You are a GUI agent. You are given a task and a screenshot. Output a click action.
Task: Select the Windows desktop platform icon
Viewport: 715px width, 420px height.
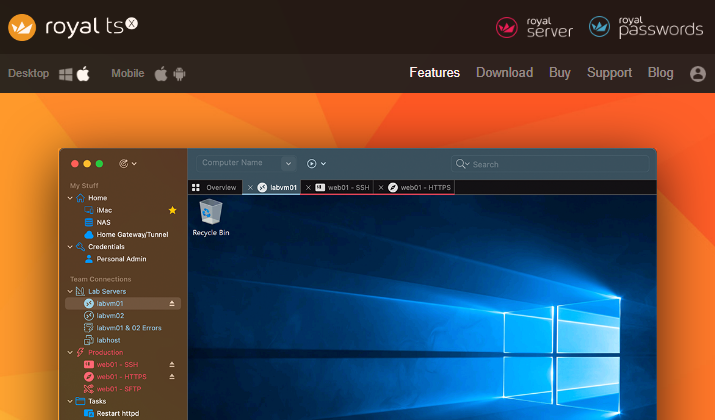[x=66, y=74]
